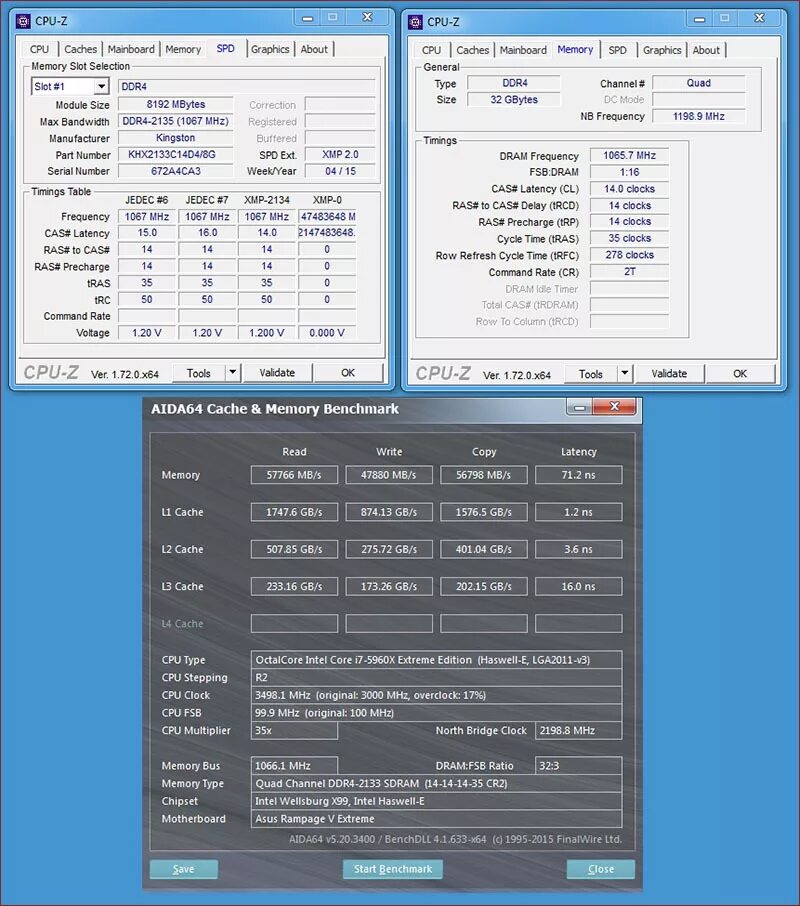
Task: Click CPU Clock field showing 3498.1 MHz
Action: tap(436, 695)
